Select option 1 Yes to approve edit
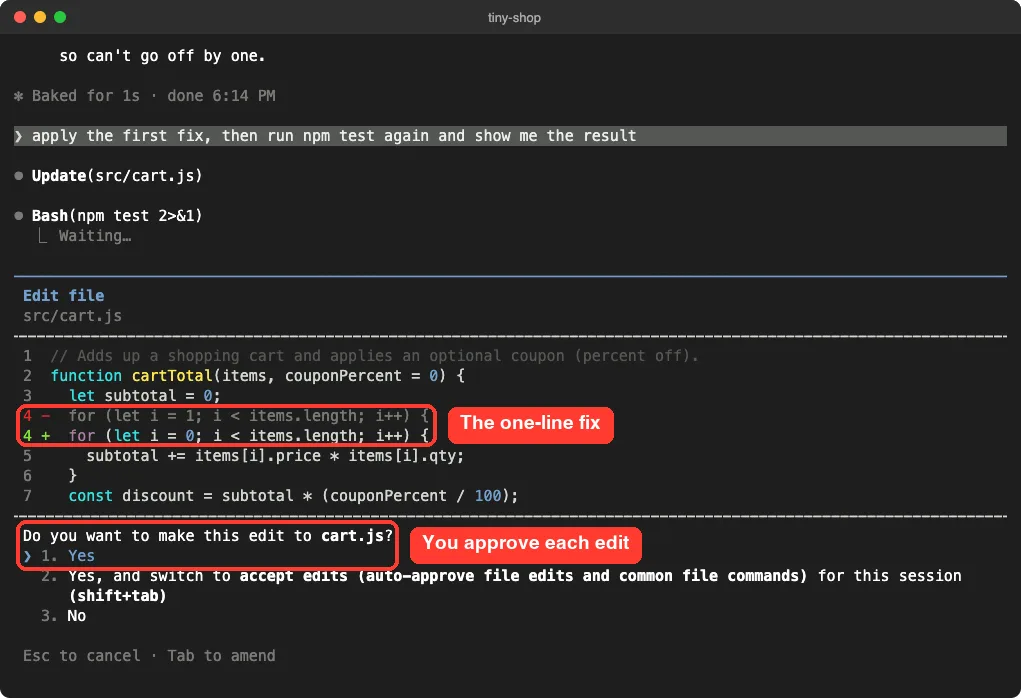 tap(68, 555)
